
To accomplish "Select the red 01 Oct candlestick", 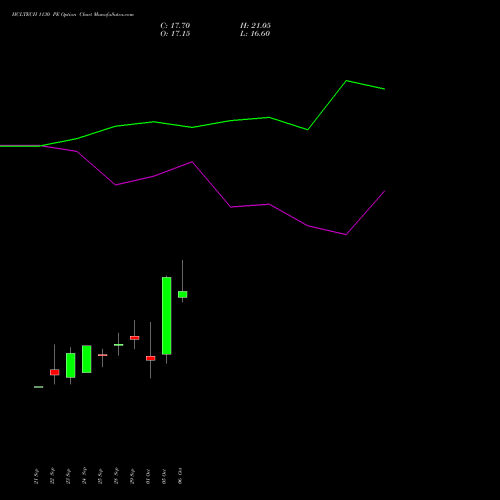I will tap(151, 358).
